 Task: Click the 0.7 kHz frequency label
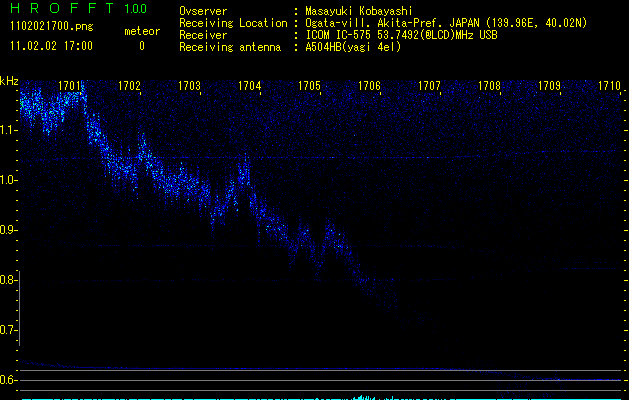pyautogui.click(x=8, y=330)
